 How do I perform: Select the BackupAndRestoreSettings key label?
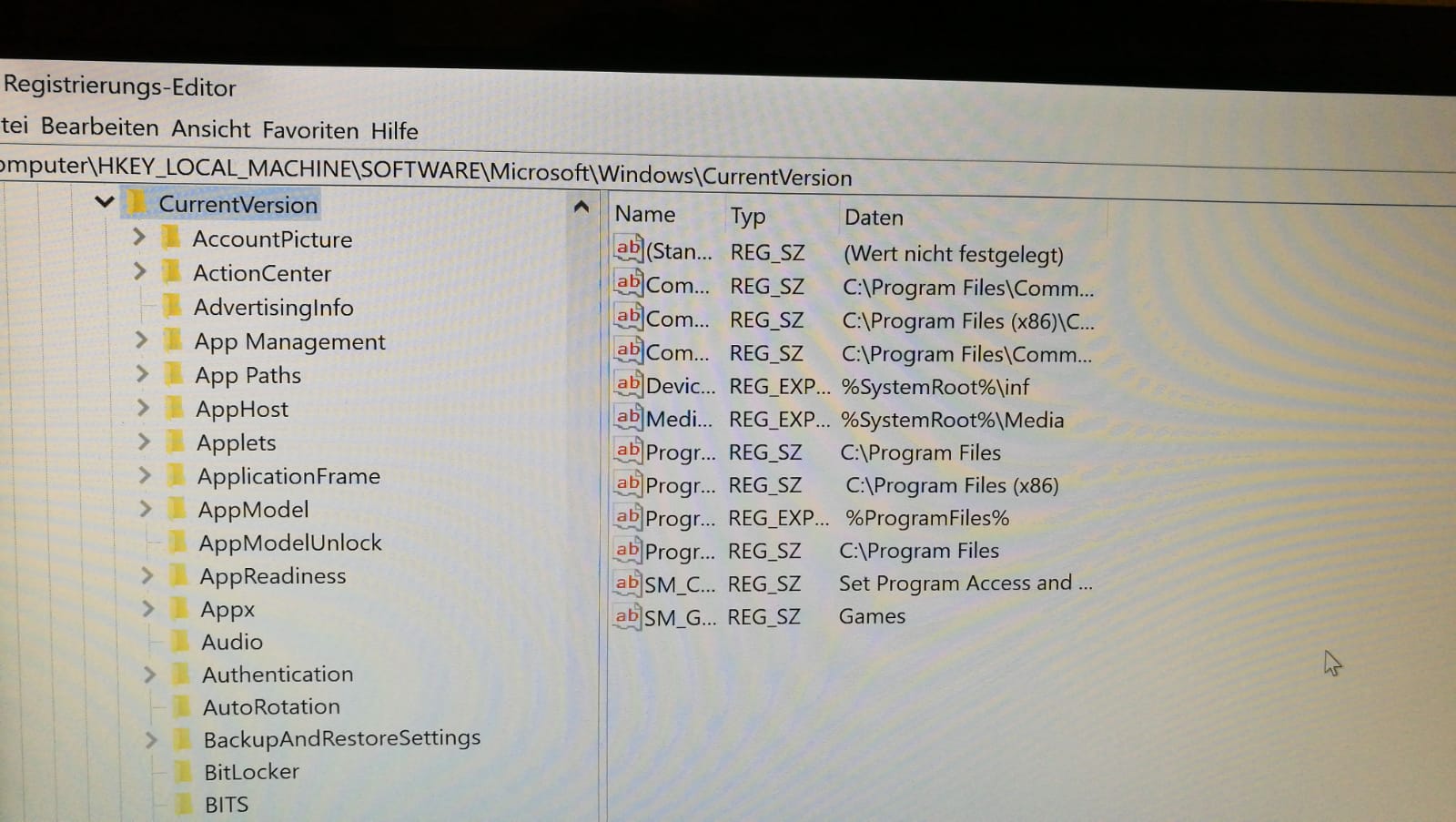click(342, 738)
